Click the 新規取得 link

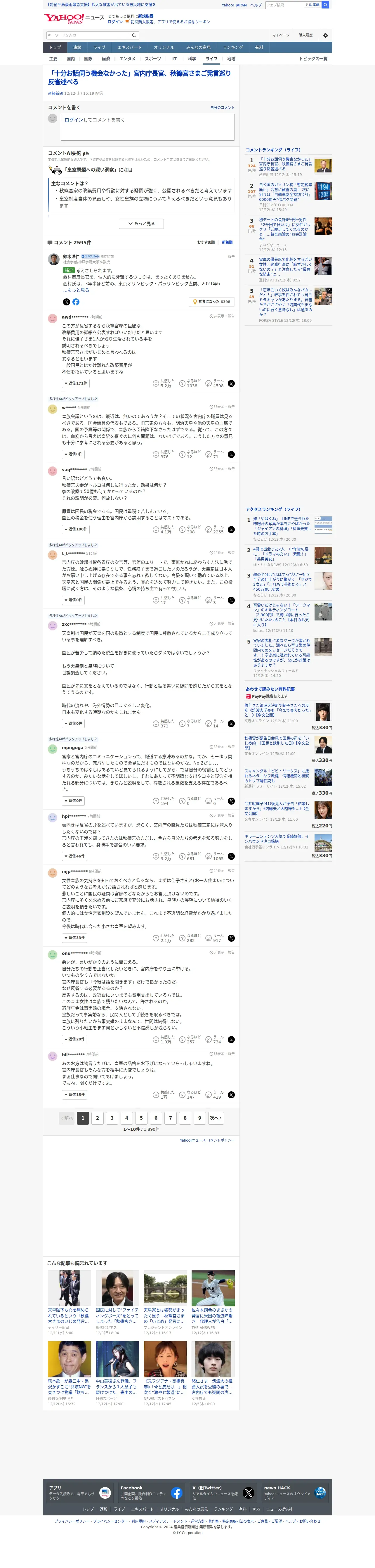(x=146, y=16)
